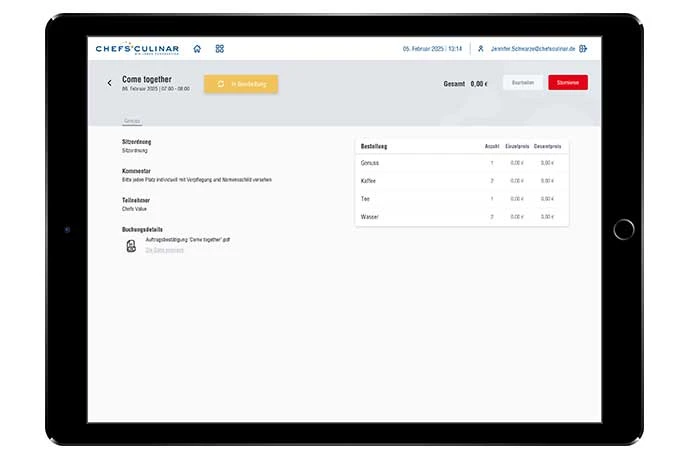The width and height of the screenshot is (690, 460).
Task: Select the Kaffee order row
Action: [x=461, y=181]
